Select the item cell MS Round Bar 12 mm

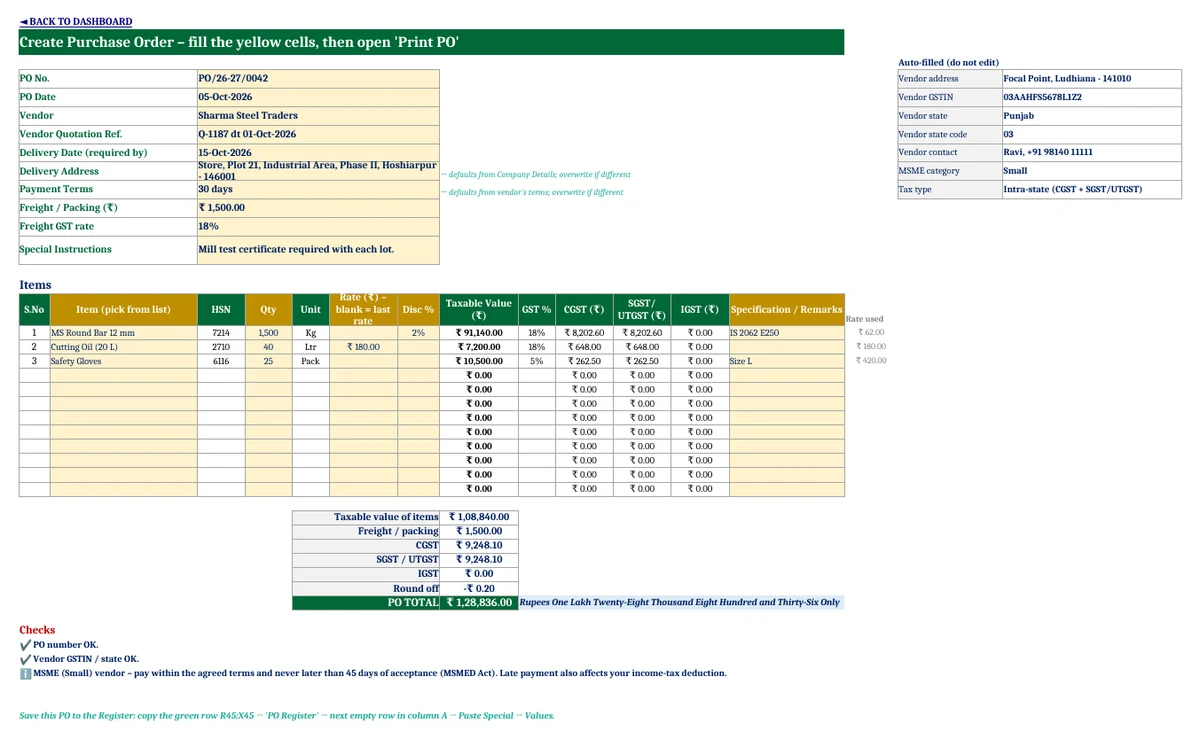(x=123, y=333)
